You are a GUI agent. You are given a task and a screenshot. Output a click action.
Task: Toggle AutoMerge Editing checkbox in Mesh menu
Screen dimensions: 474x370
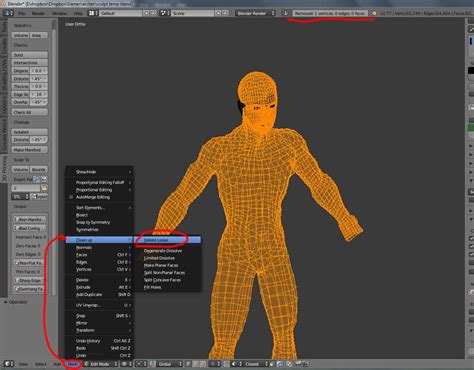[71, 197]
